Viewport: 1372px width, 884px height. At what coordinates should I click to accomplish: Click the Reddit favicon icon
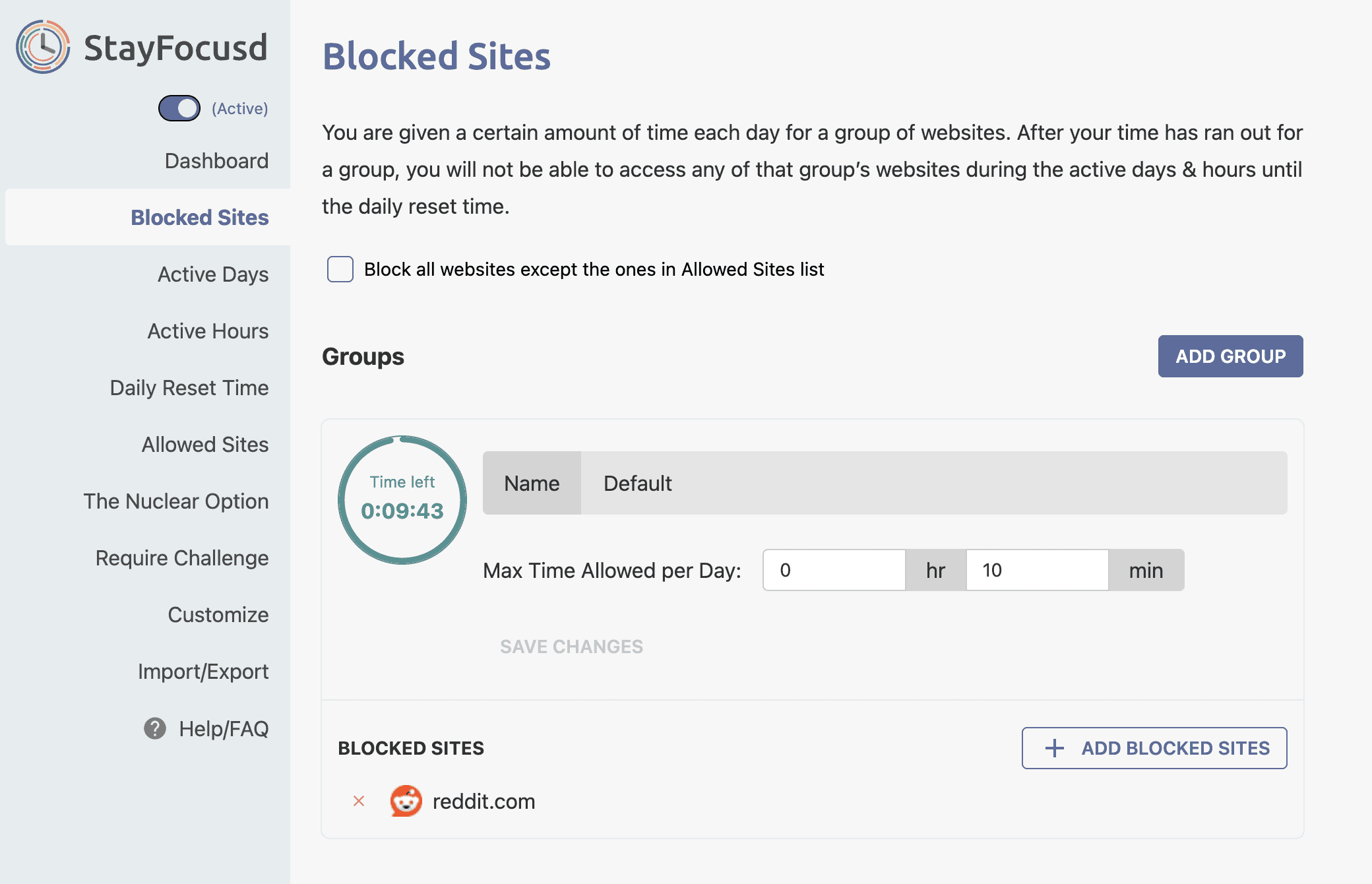pyautogui.click(x=406, y=801)
